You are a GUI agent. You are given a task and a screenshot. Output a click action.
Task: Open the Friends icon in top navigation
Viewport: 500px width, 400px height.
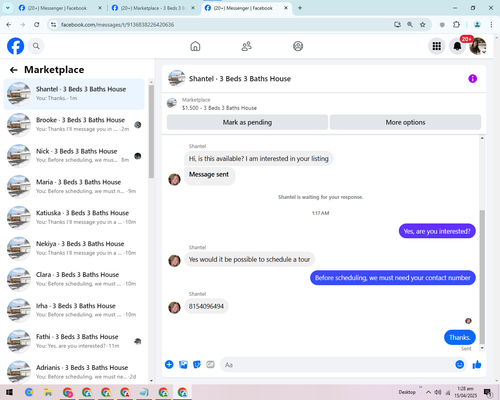(x=246, y=46)
